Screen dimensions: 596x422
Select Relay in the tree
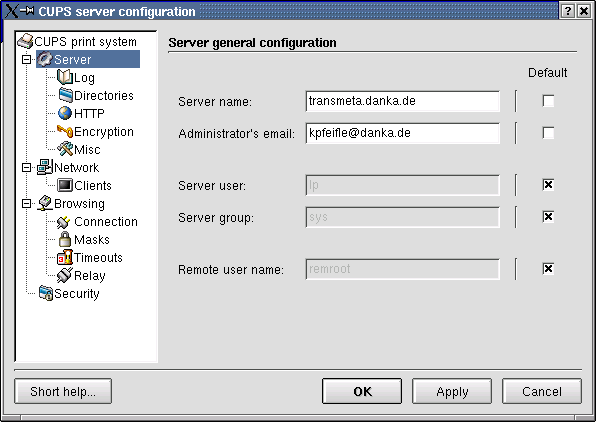89,276
